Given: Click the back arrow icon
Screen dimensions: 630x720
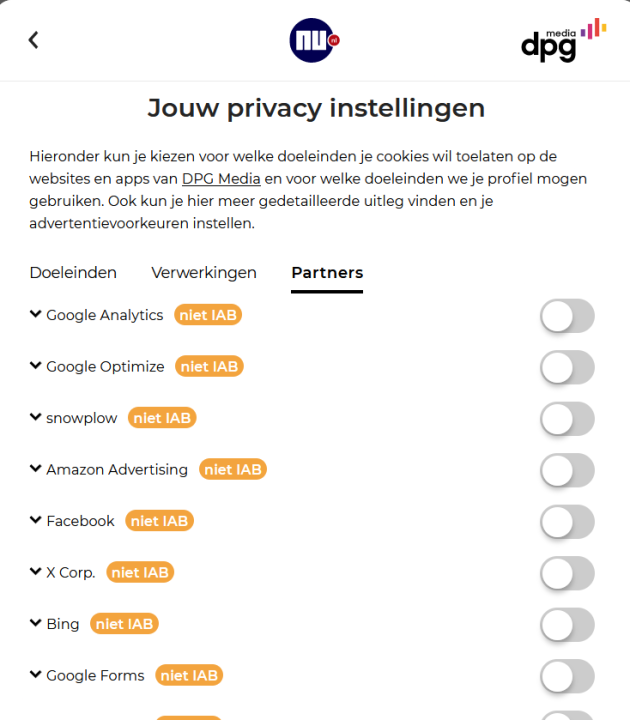Looking at the screenshot, I should coord(33,40).
